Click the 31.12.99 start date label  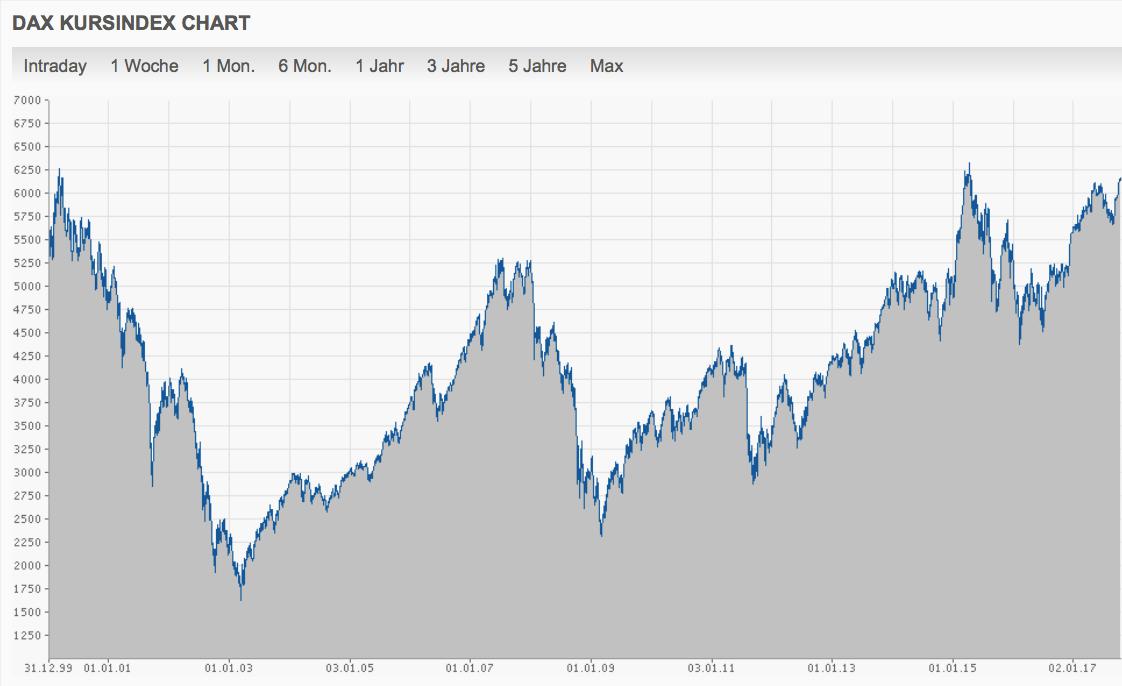[x=48, y=668]
